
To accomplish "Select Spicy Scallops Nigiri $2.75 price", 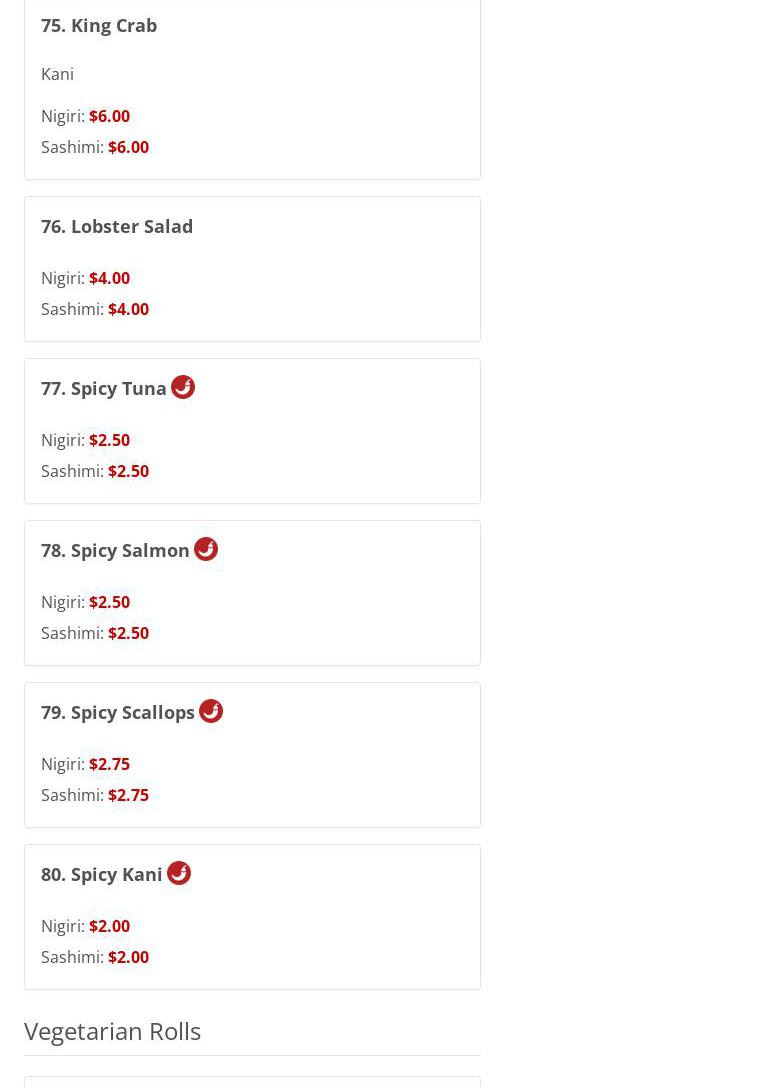I will click(85, 765).
